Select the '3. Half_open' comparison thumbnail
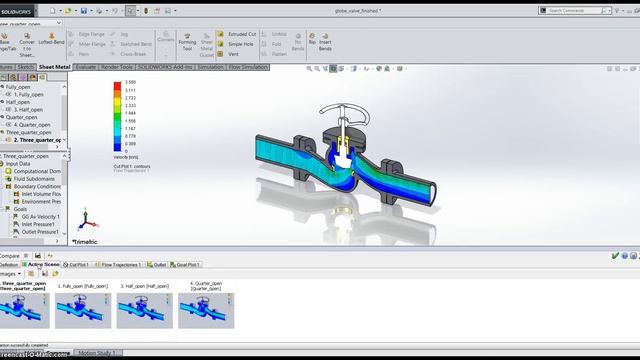 [x=144, y=310]
